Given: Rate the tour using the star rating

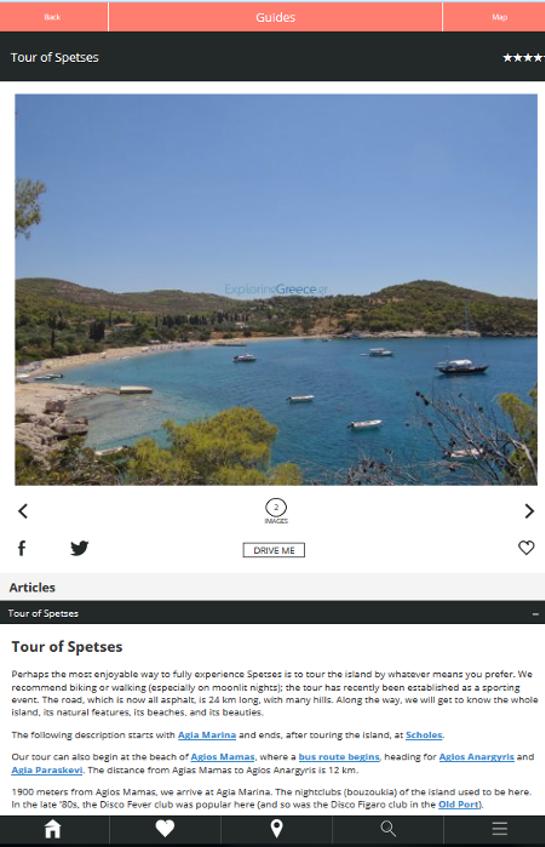Looking at the screenshot, I should pyautogui.click(x=523, y=57).
